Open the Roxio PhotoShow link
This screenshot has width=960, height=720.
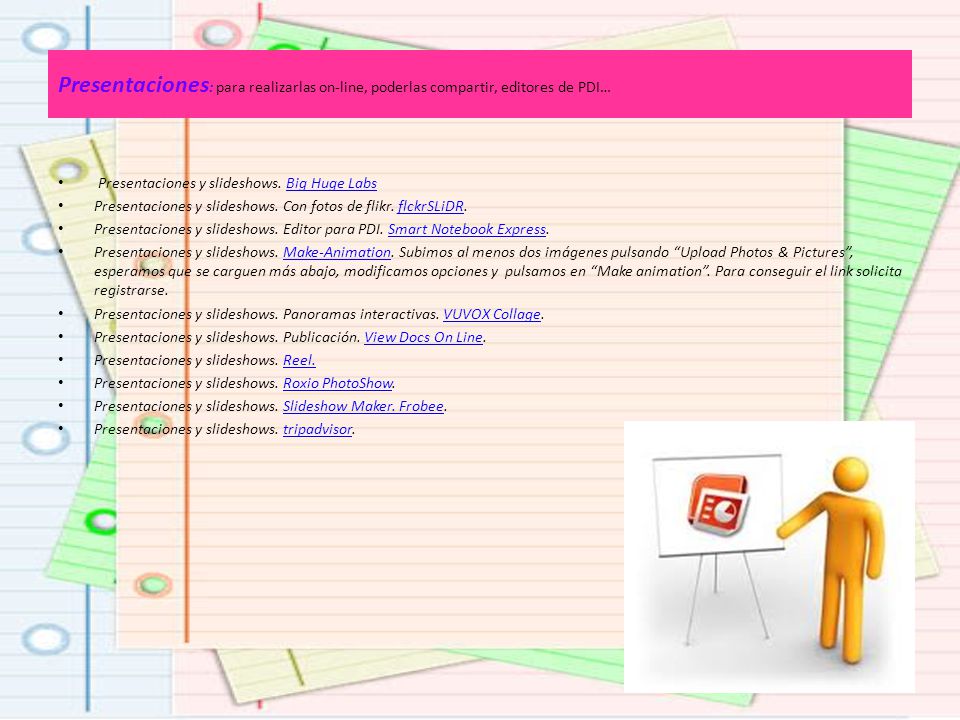(338, 383)
